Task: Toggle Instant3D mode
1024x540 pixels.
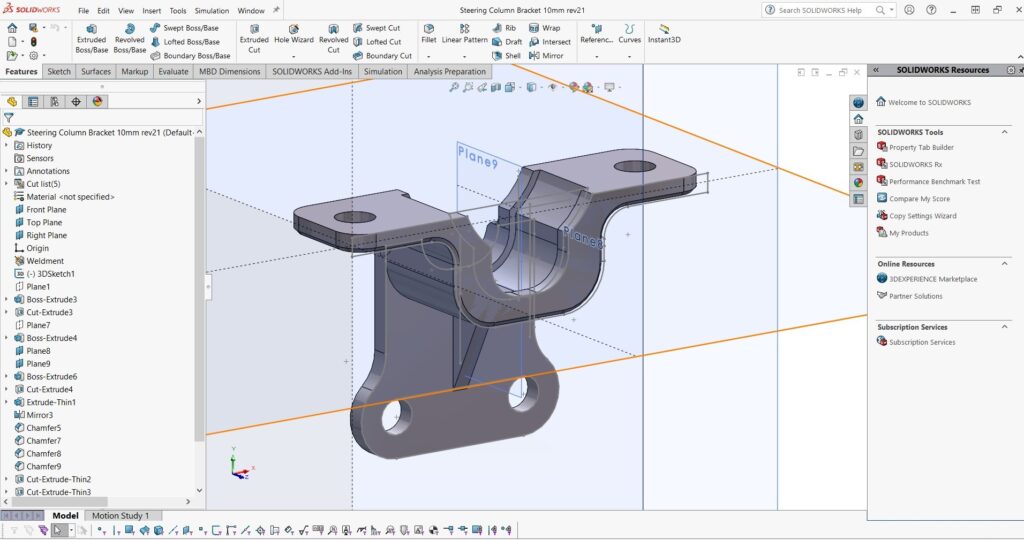Action: 664,34
